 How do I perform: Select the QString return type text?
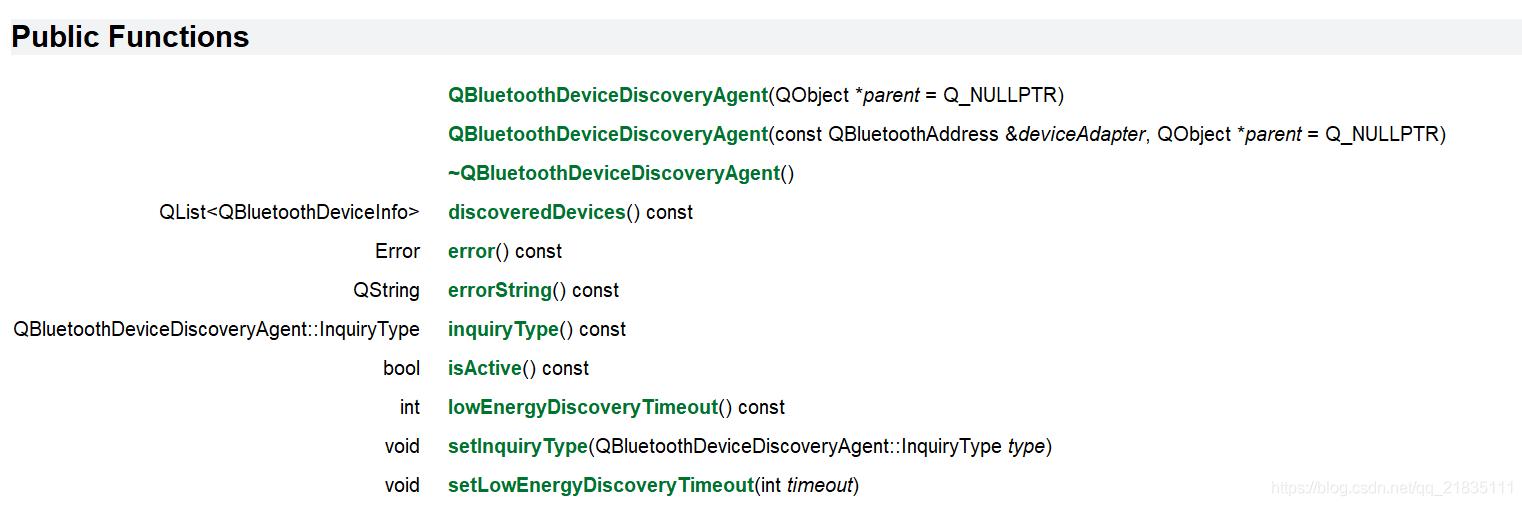coord(386,290)
